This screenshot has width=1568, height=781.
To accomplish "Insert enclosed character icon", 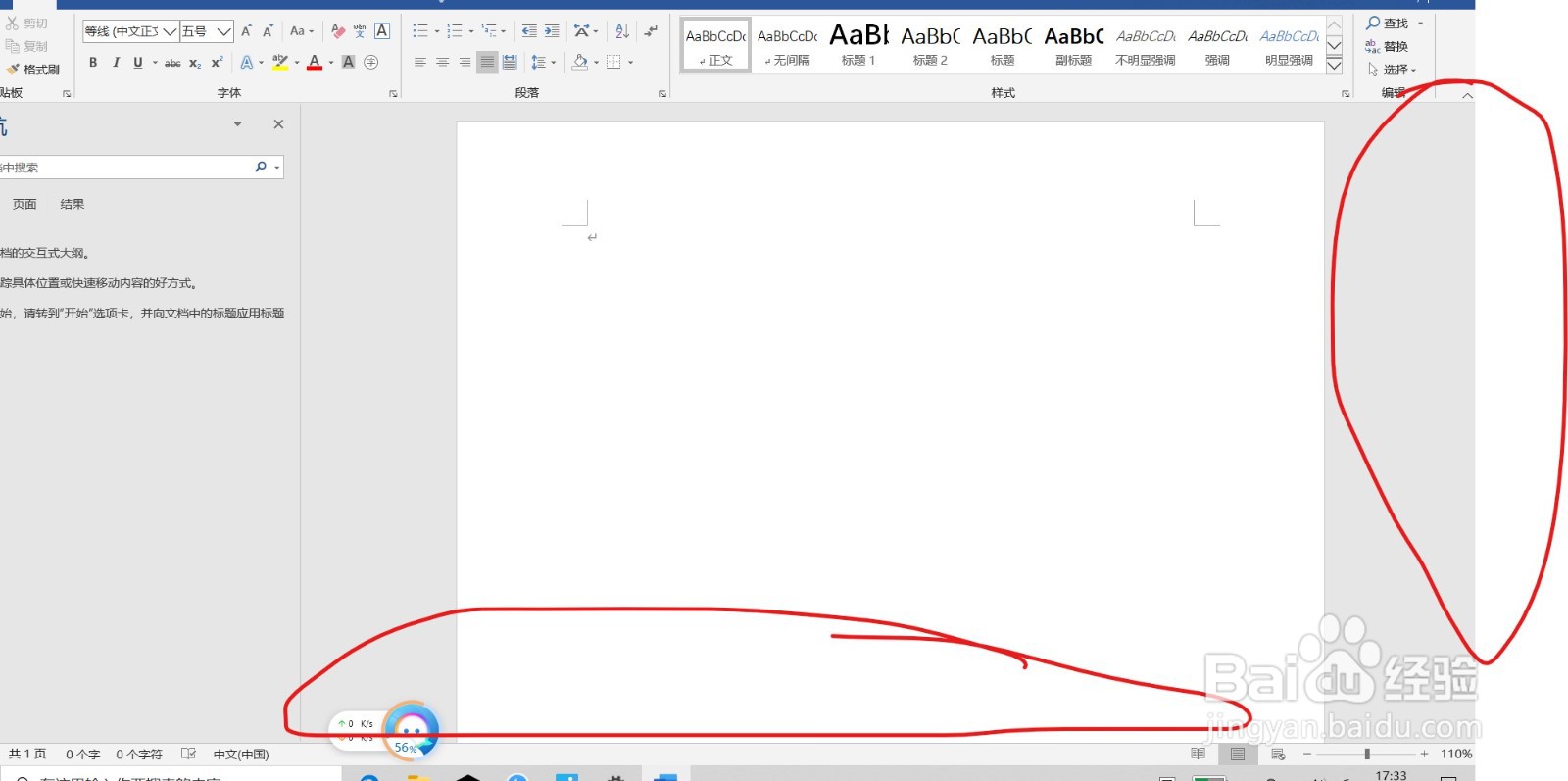I will [371, 63].
